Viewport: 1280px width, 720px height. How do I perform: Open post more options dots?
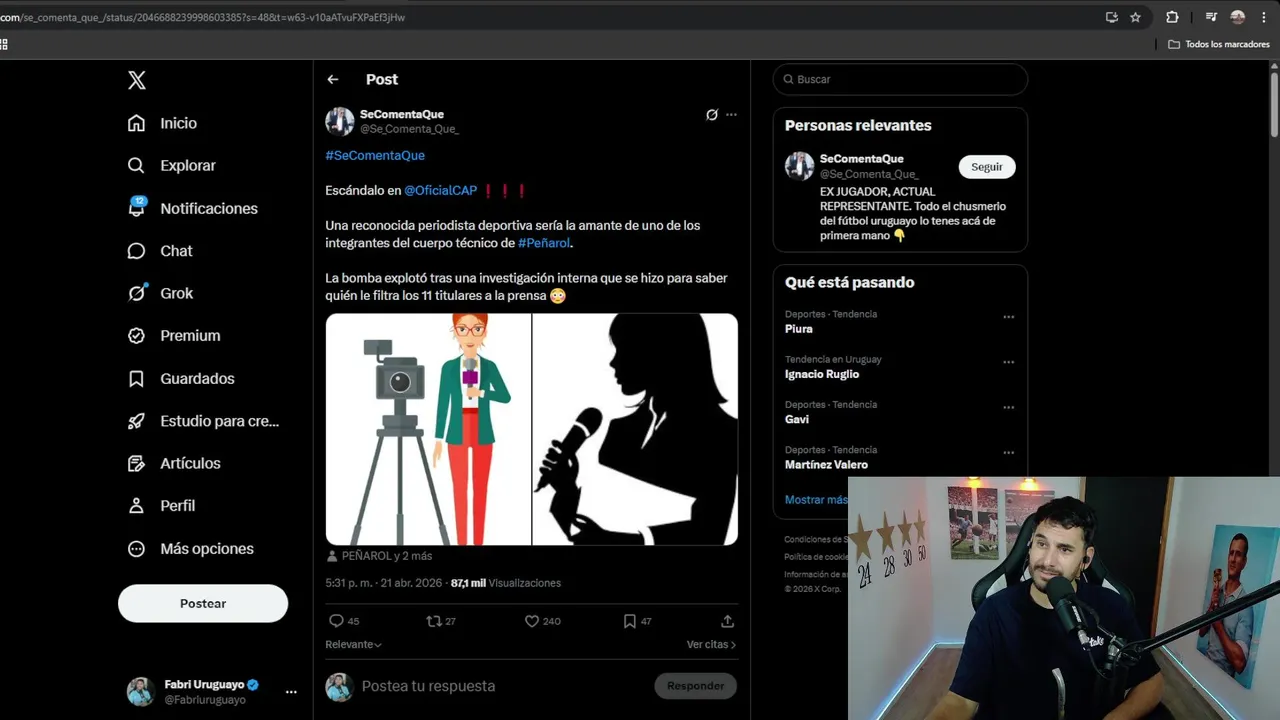pyautogui.click(x=731, y=115)
